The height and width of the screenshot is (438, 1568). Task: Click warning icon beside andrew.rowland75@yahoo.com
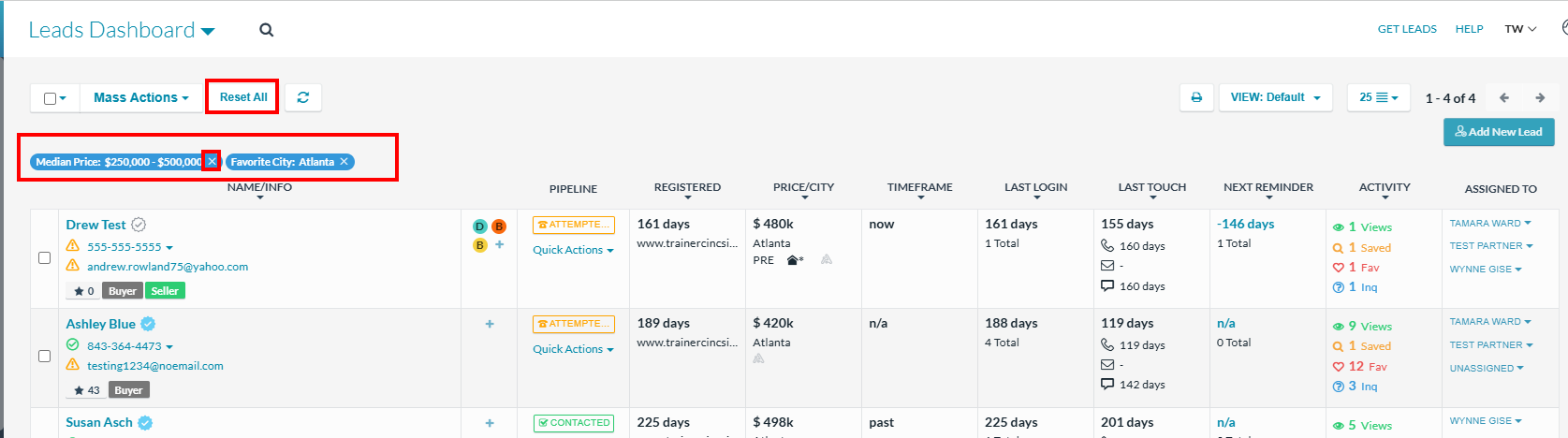72,266
